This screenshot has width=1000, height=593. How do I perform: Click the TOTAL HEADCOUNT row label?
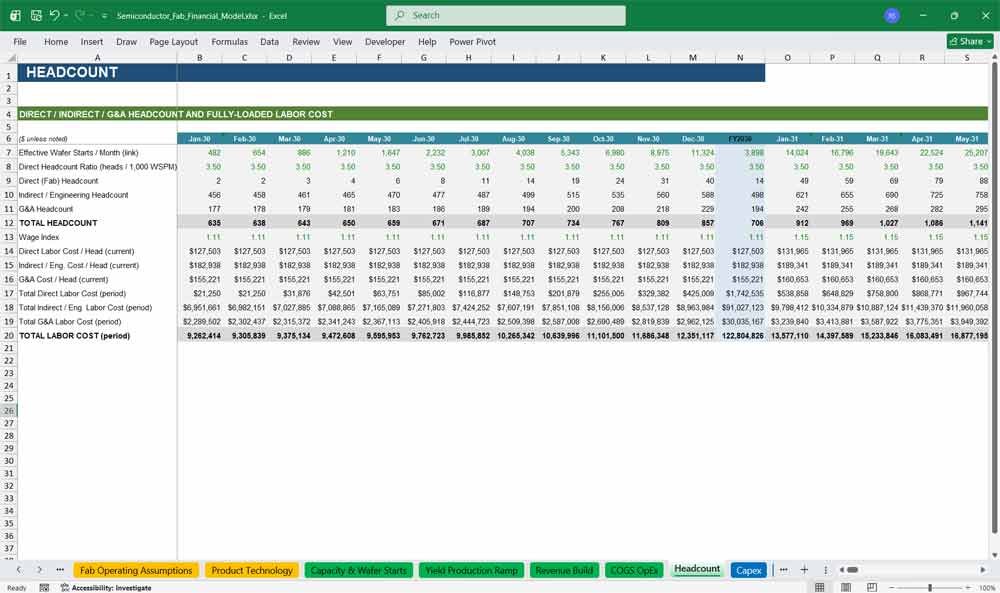tap(58, 223)
